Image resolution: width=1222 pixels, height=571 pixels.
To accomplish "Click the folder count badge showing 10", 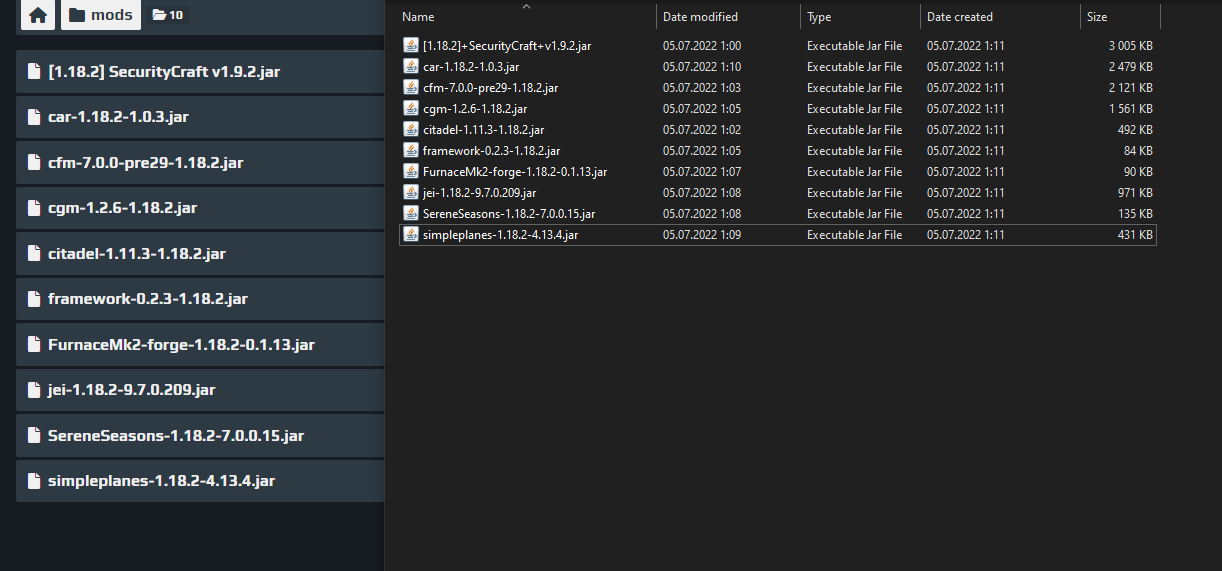I will (167, 15).
